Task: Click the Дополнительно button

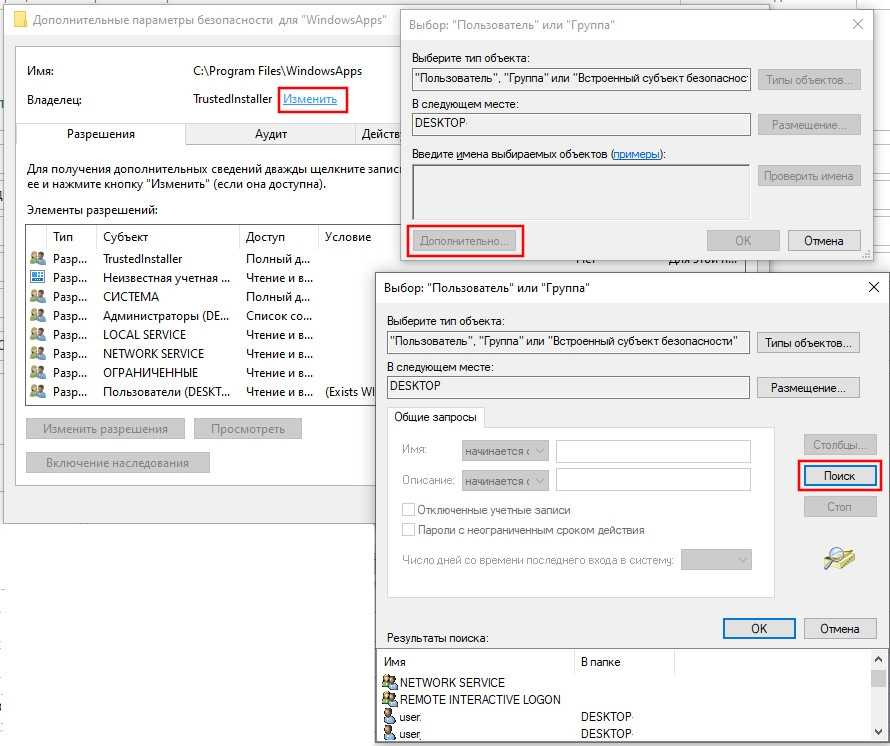Action: pos(465,240)
